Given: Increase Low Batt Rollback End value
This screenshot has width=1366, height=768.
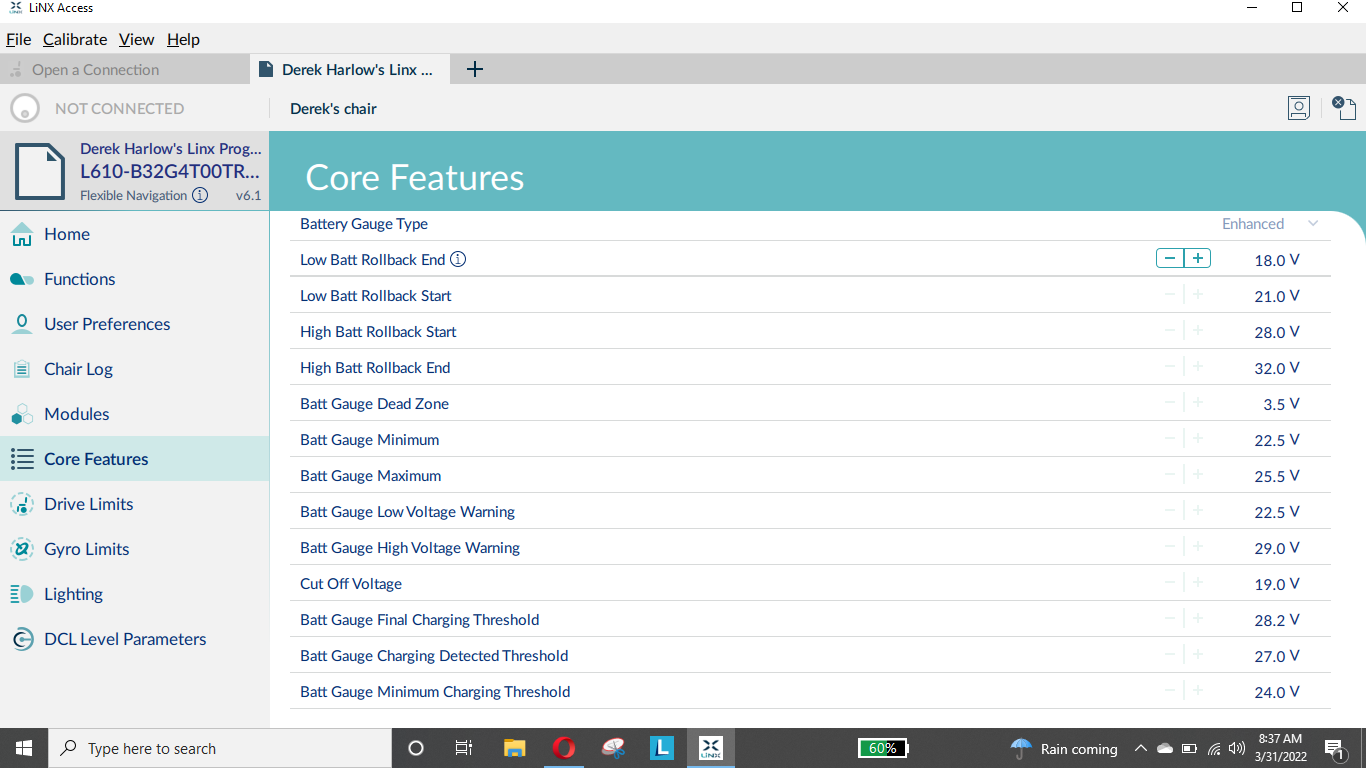Looking at the screenshot, I should coord(1197,259).
